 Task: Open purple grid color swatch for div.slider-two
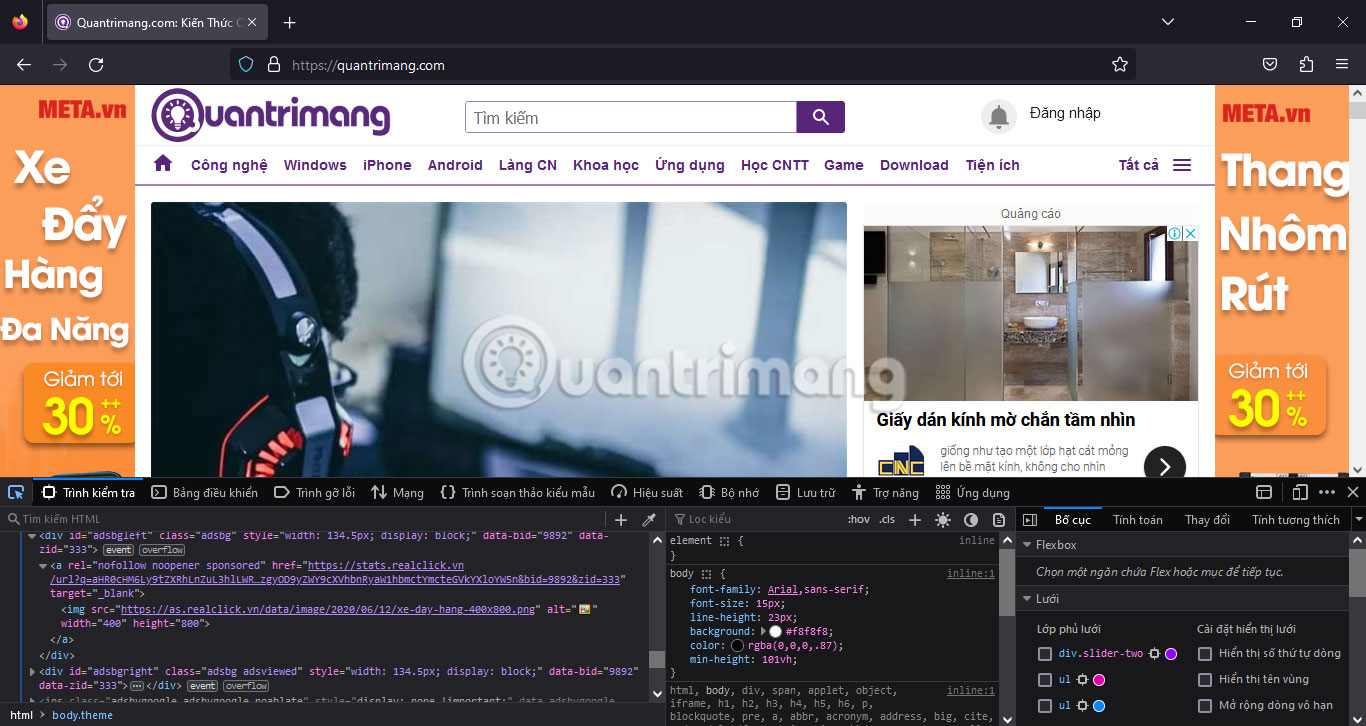click(x=1171, y=653)
